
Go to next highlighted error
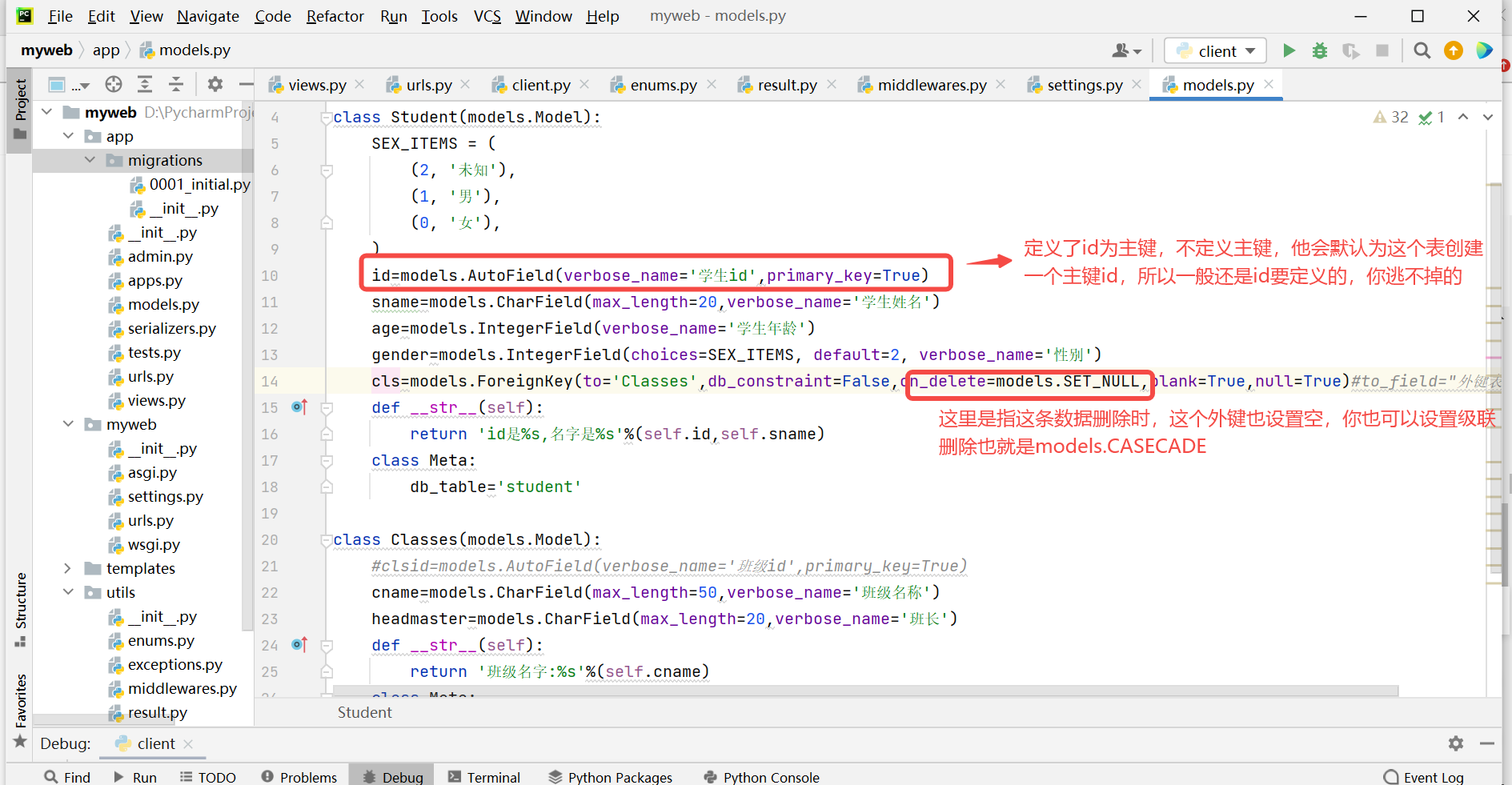click(1488, 117)
